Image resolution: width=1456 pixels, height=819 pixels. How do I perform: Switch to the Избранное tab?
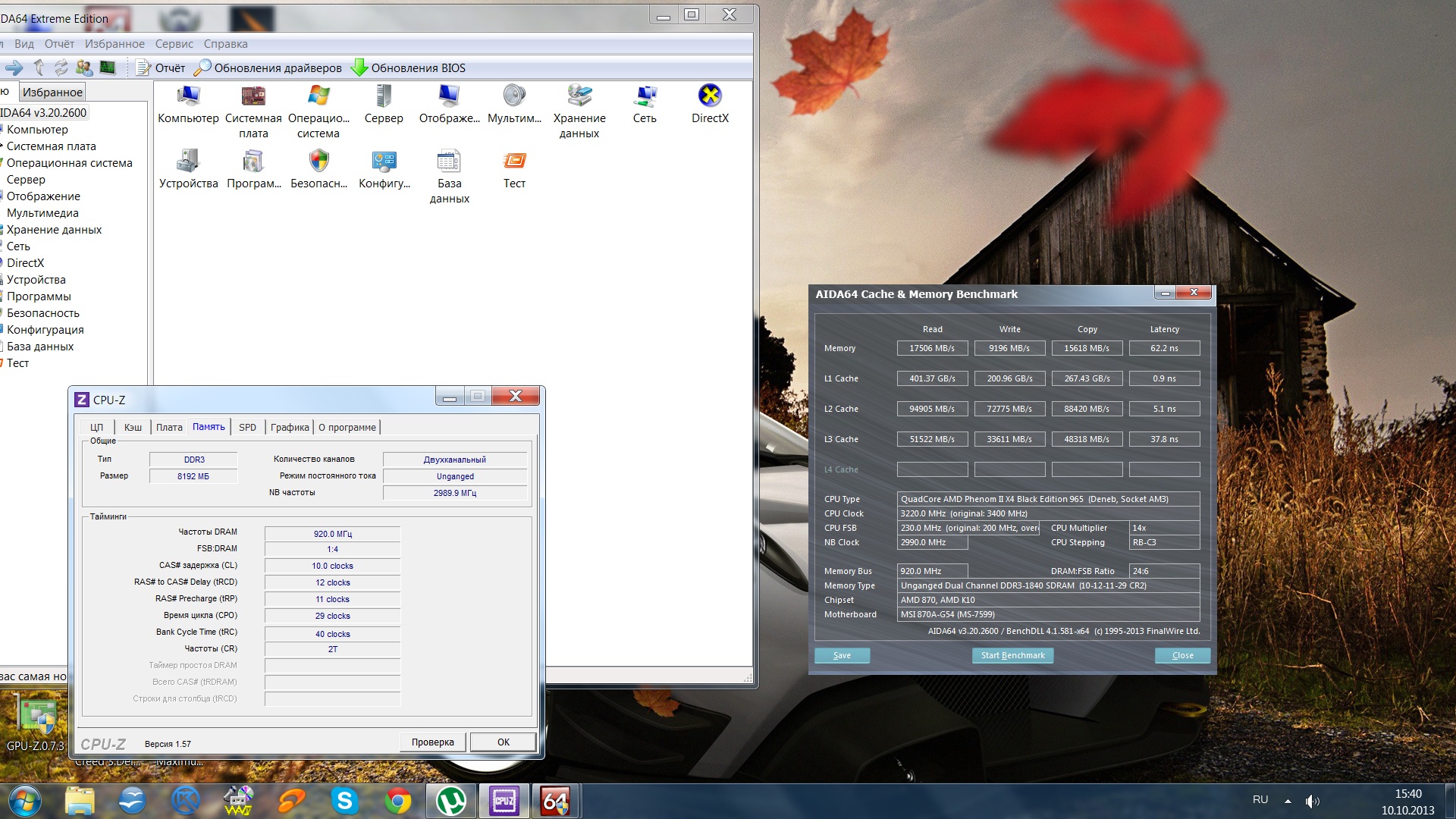(x=52, y=93)
